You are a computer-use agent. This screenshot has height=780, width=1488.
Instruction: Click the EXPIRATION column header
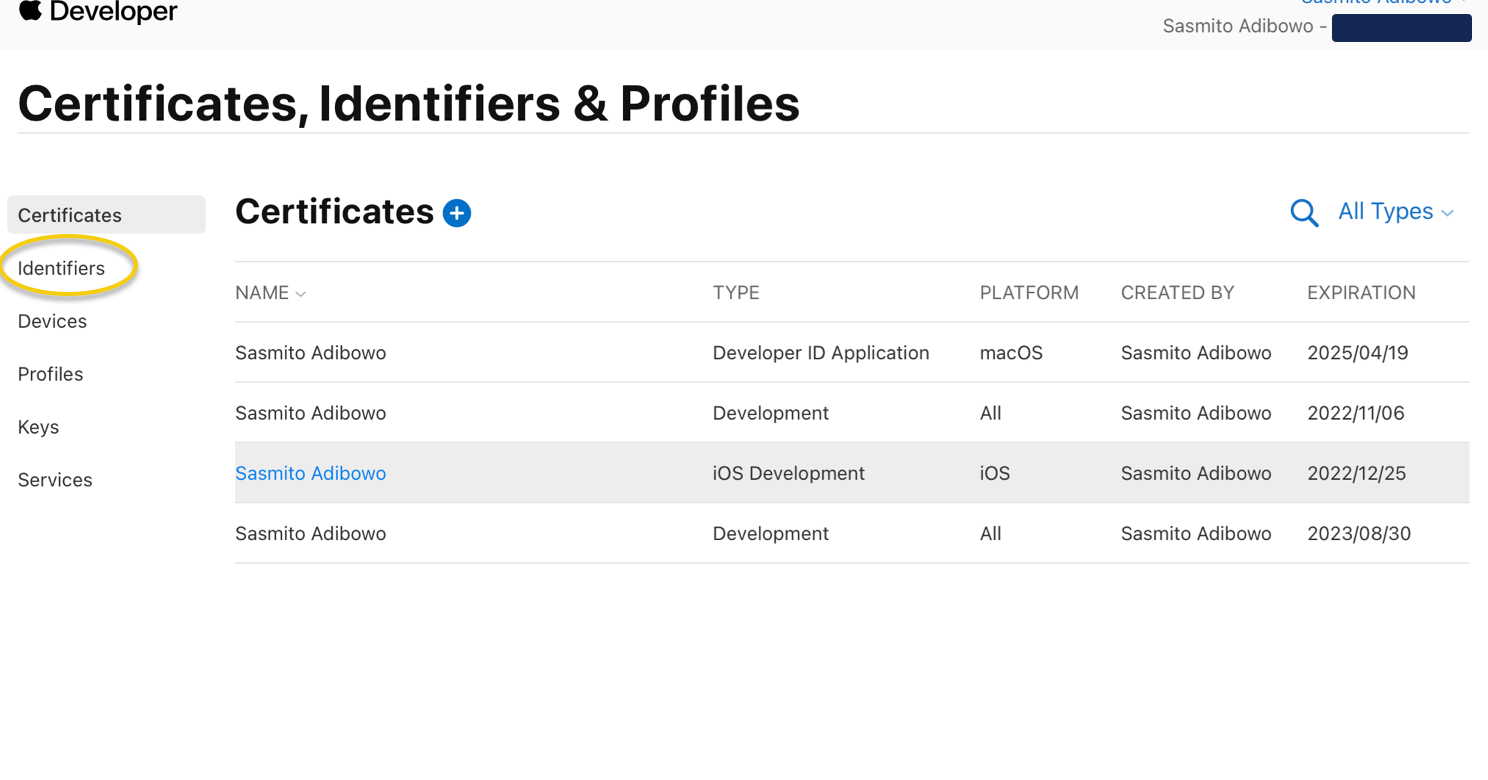1361,293
